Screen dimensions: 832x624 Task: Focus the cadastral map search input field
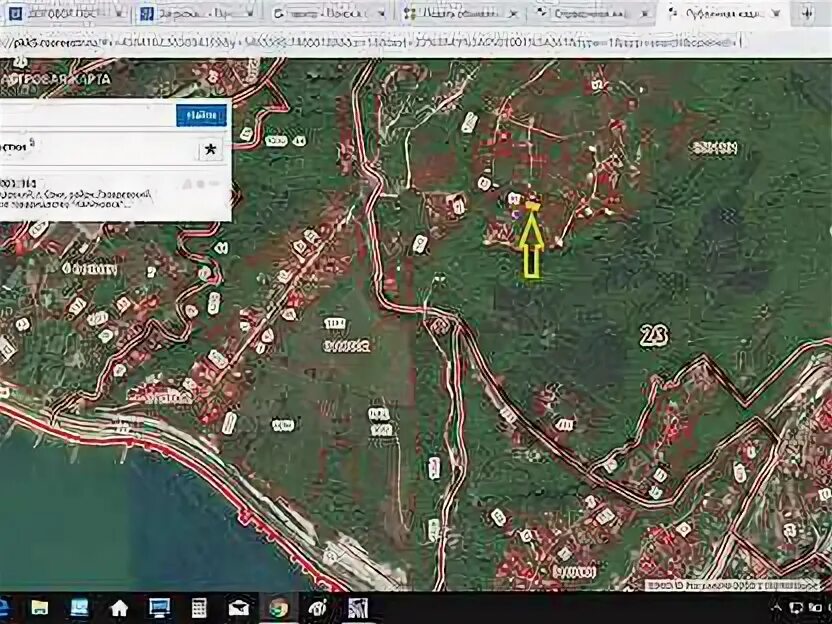point(88,115)
